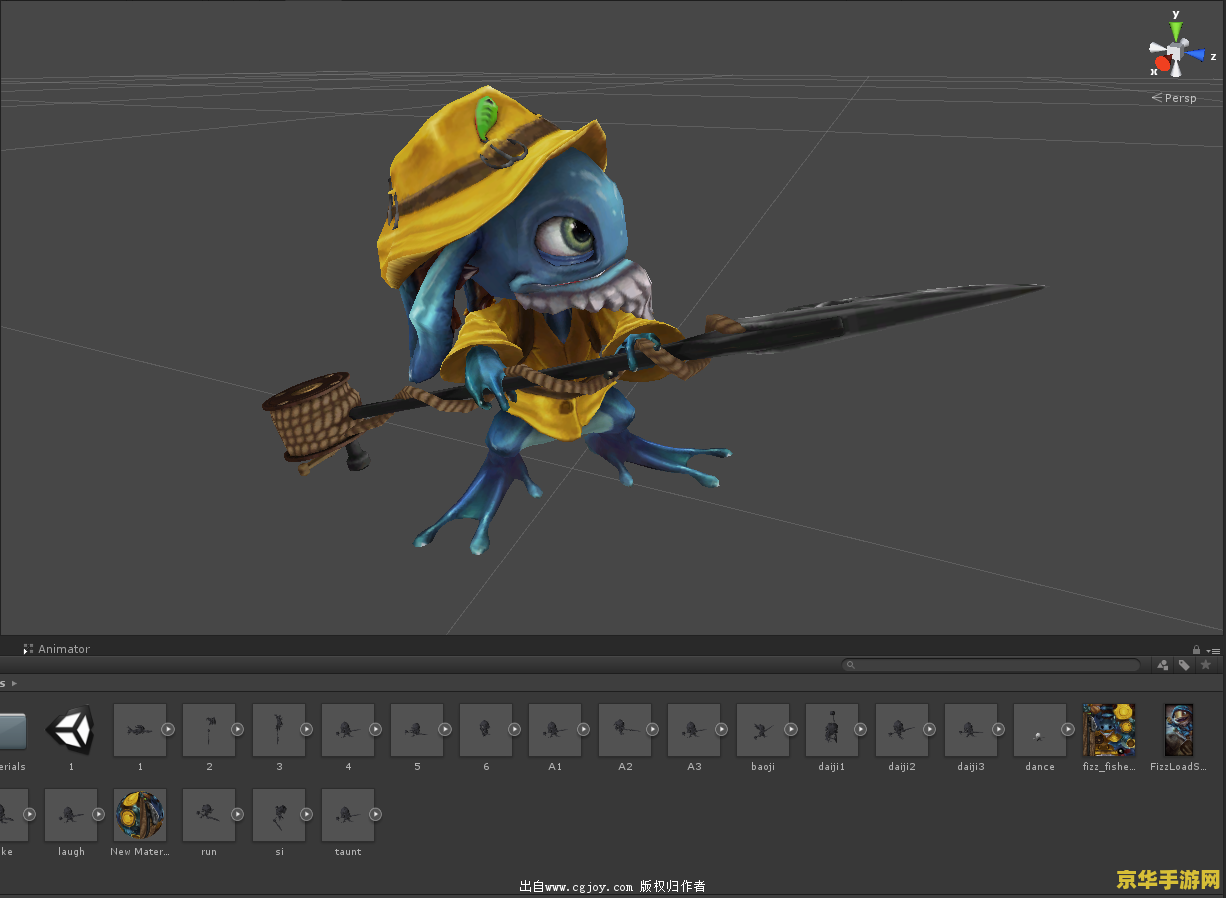Expand model asset 2 with its arrow
Image resolution: width=1226 pixels, height=898 pixels.
(238, 729)
